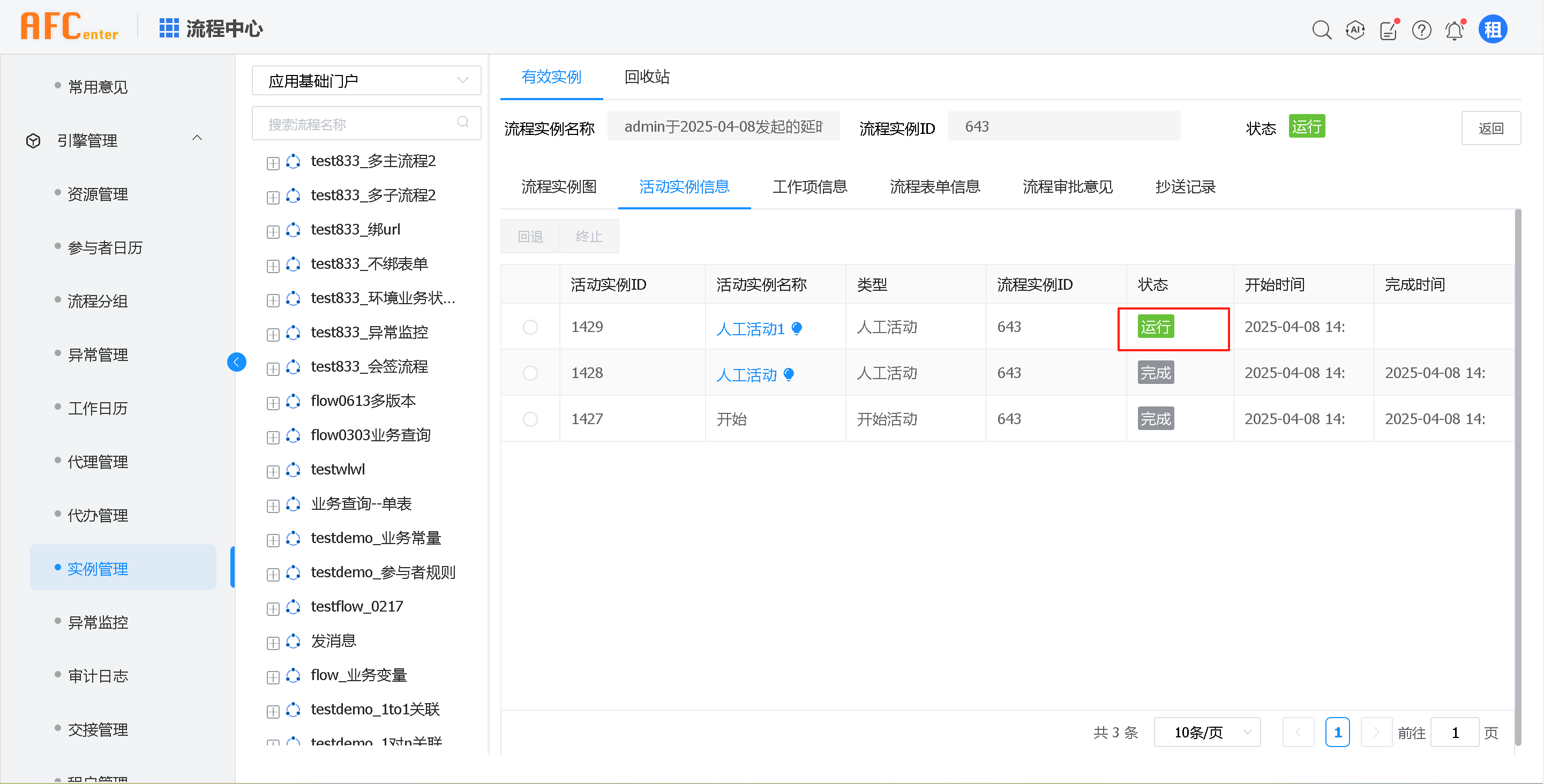The height and width of the screenshot is (784, 1544).
Task: Click info bubble icon next to 人工活动1
Action: click(797, 328)
